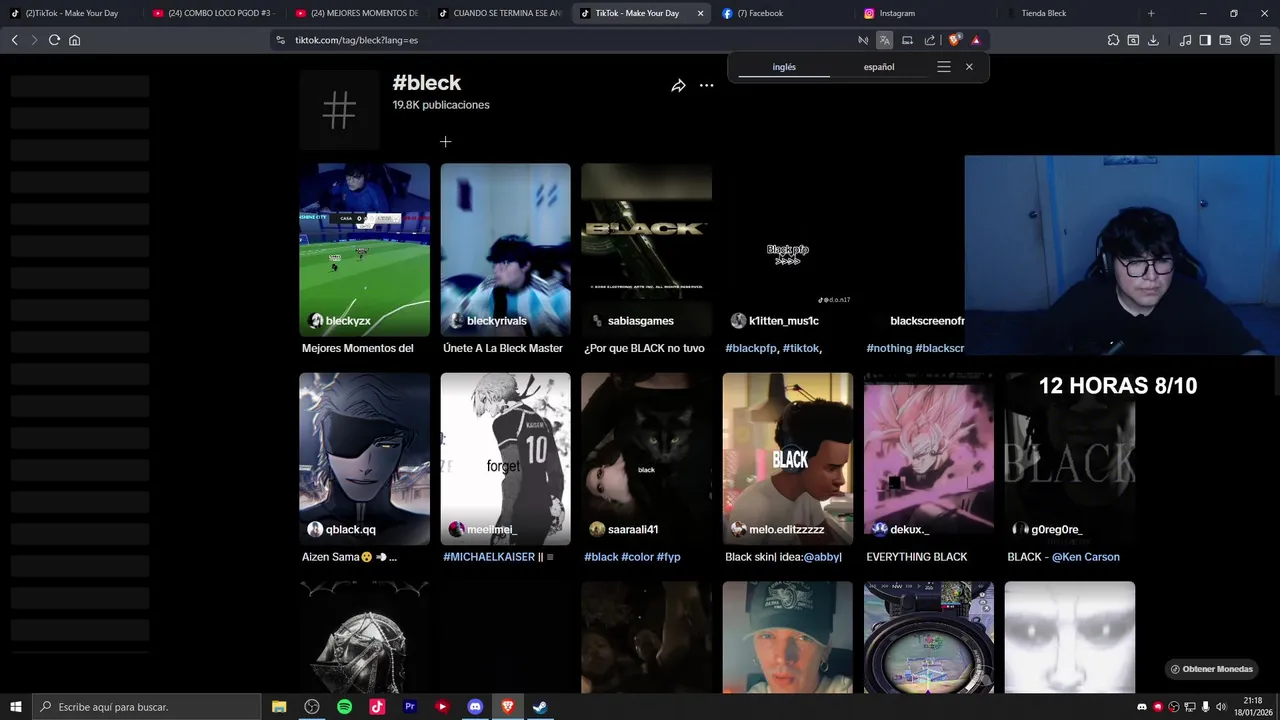Click the @abby mention link
The width and height of the screenshot is (1280, 720).
click(823, 557)
